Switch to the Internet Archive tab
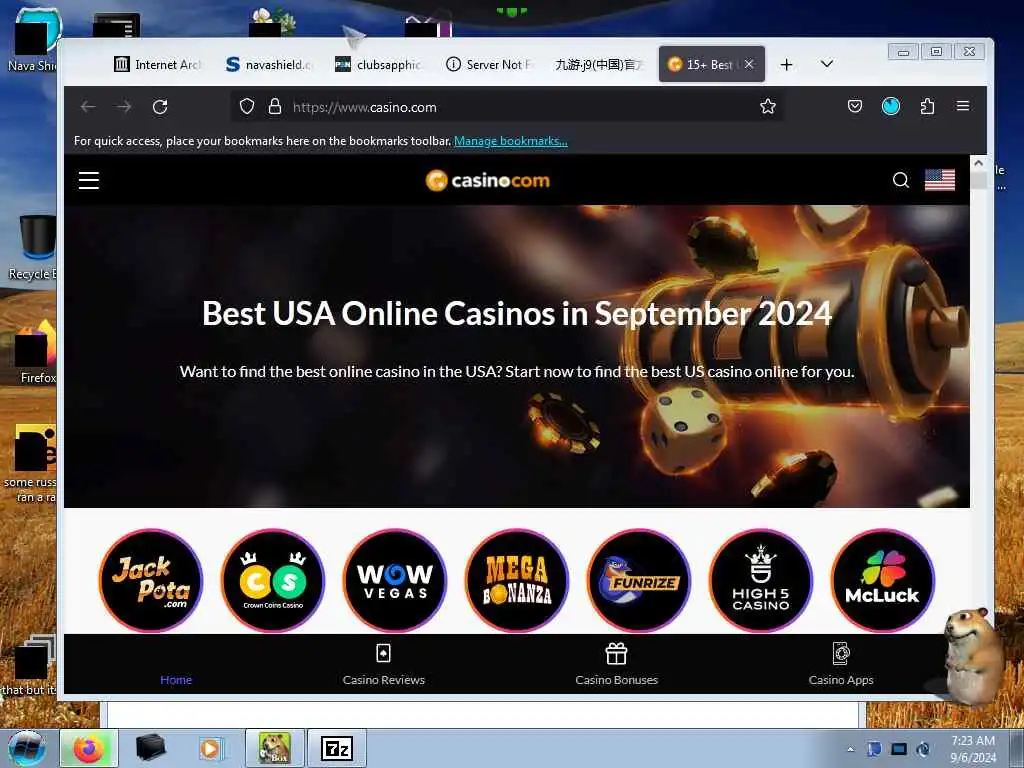The image size is (1024, 768). click(158, 64)
